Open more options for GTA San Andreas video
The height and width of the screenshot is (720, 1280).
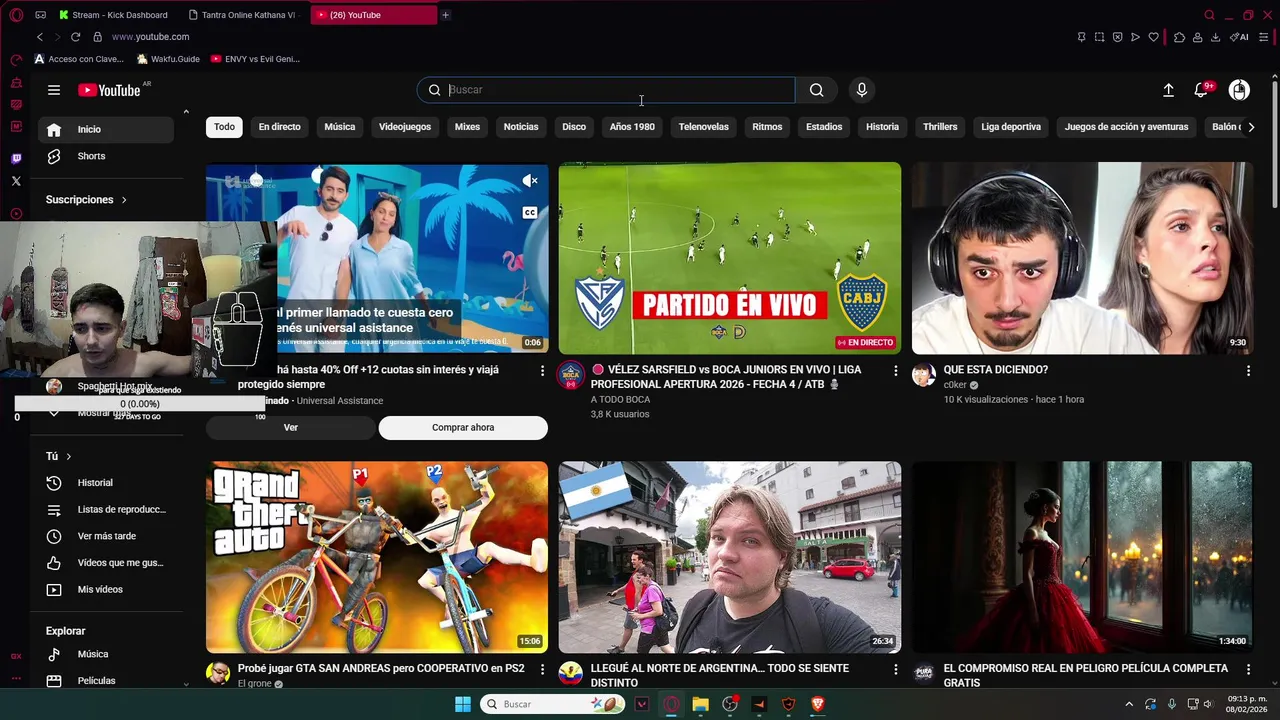(542, 669)
